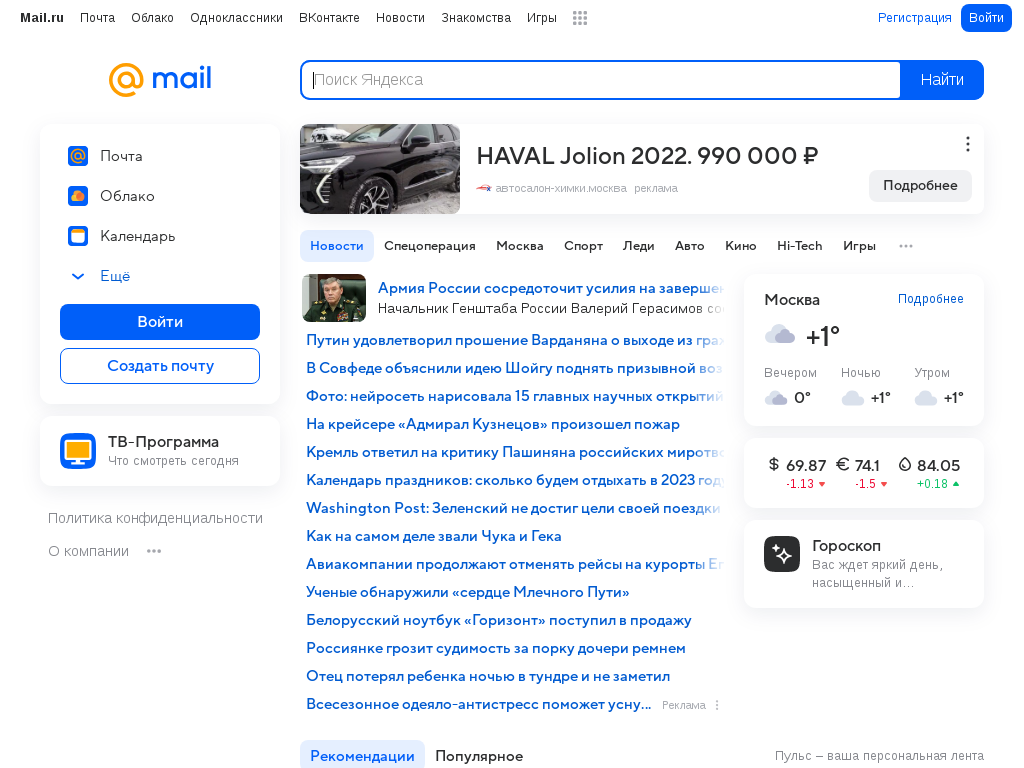Viewport: 1024px width, 768px height.
Task: Switch to the Кино news tab
Action: 741,246
